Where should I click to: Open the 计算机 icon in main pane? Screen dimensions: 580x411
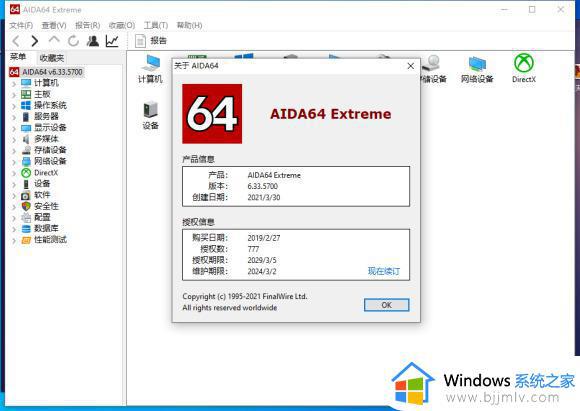coord(150,69)
